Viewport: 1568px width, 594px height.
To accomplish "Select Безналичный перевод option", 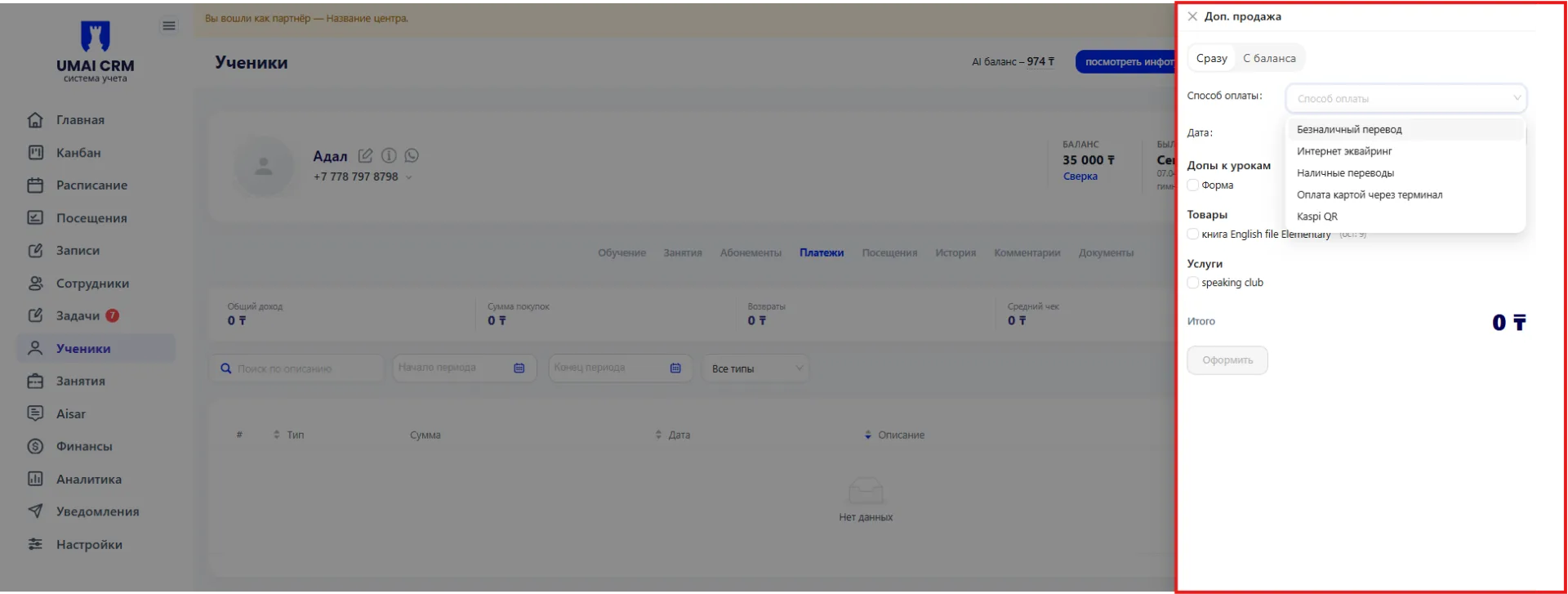I will (1405, 129).
